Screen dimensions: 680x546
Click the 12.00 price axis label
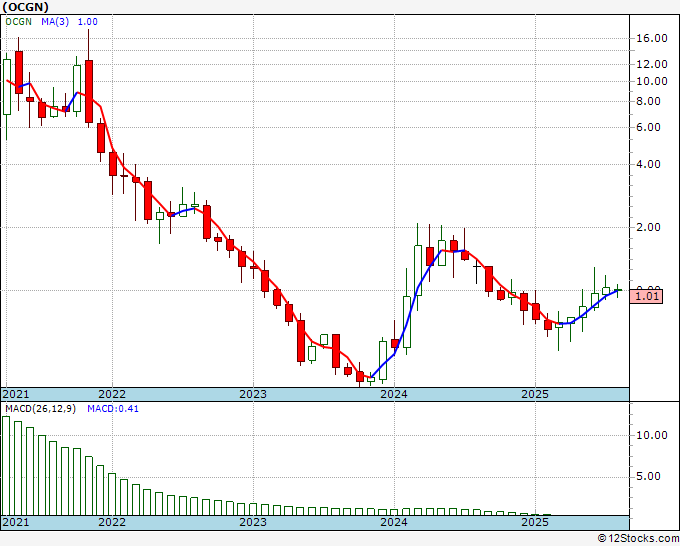pyautogui.click(x=652, y=65)
